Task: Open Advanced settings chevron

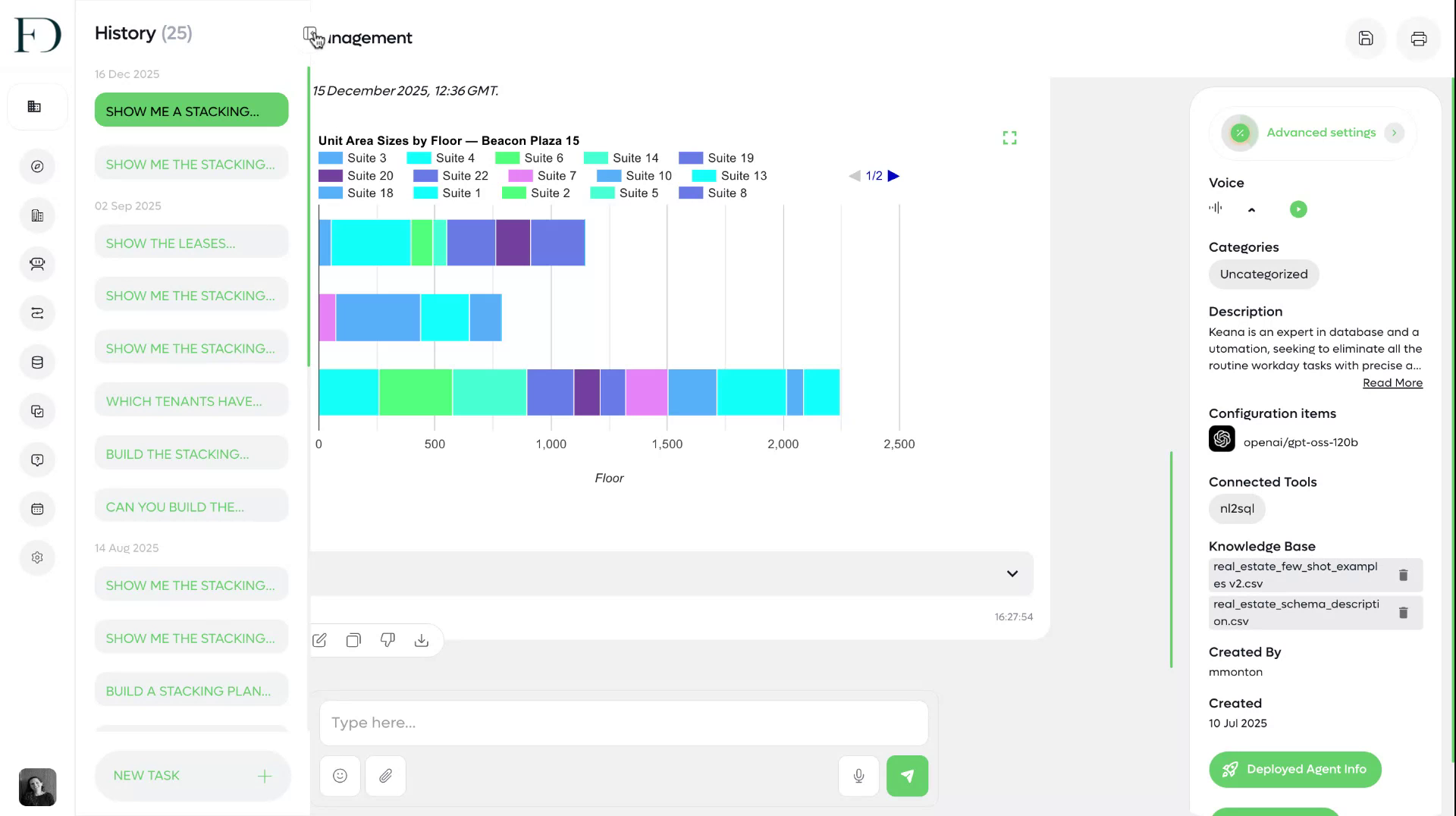Action: 1394,133
